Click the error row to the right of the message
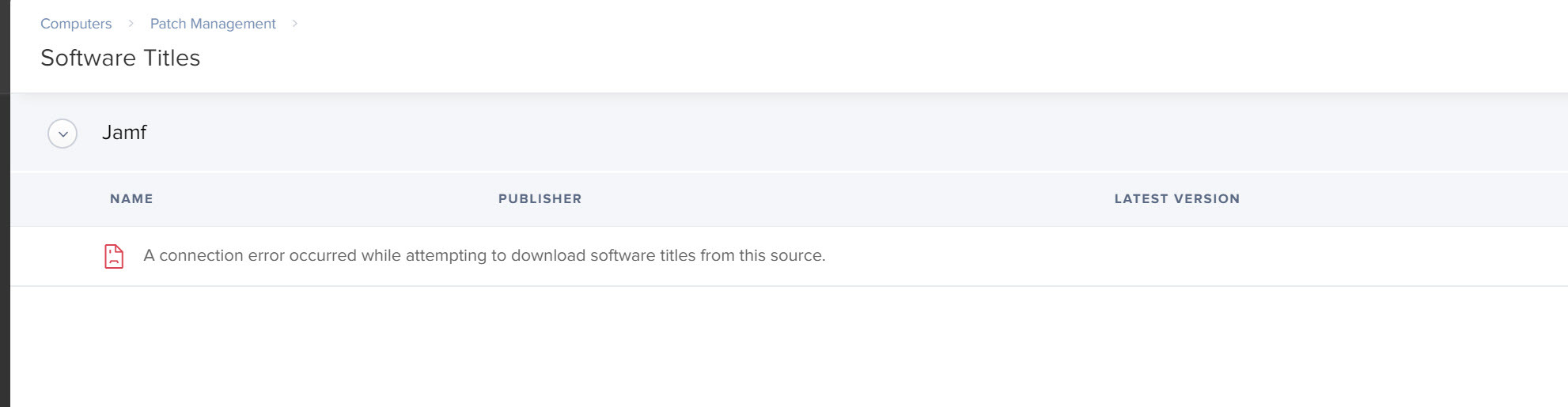The width and height of the screenshot is (1568, 407). (1195, 256)
